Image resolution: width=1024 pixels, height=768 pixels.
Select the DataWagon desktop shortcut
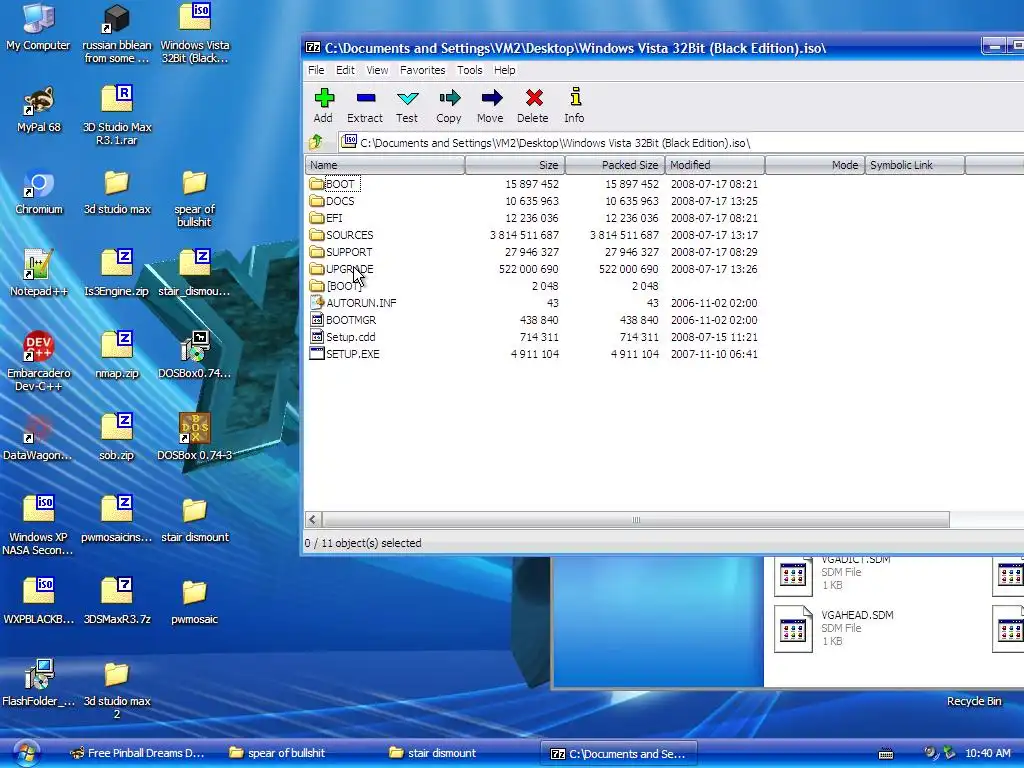point(37,438)
